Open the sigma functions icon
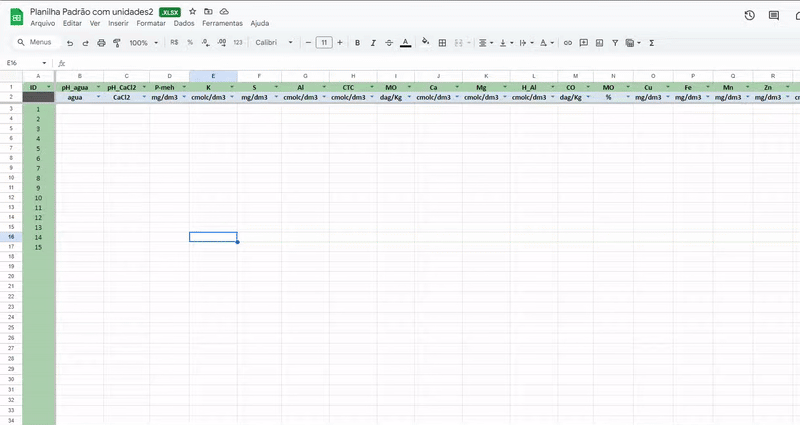 coord(652,43)
